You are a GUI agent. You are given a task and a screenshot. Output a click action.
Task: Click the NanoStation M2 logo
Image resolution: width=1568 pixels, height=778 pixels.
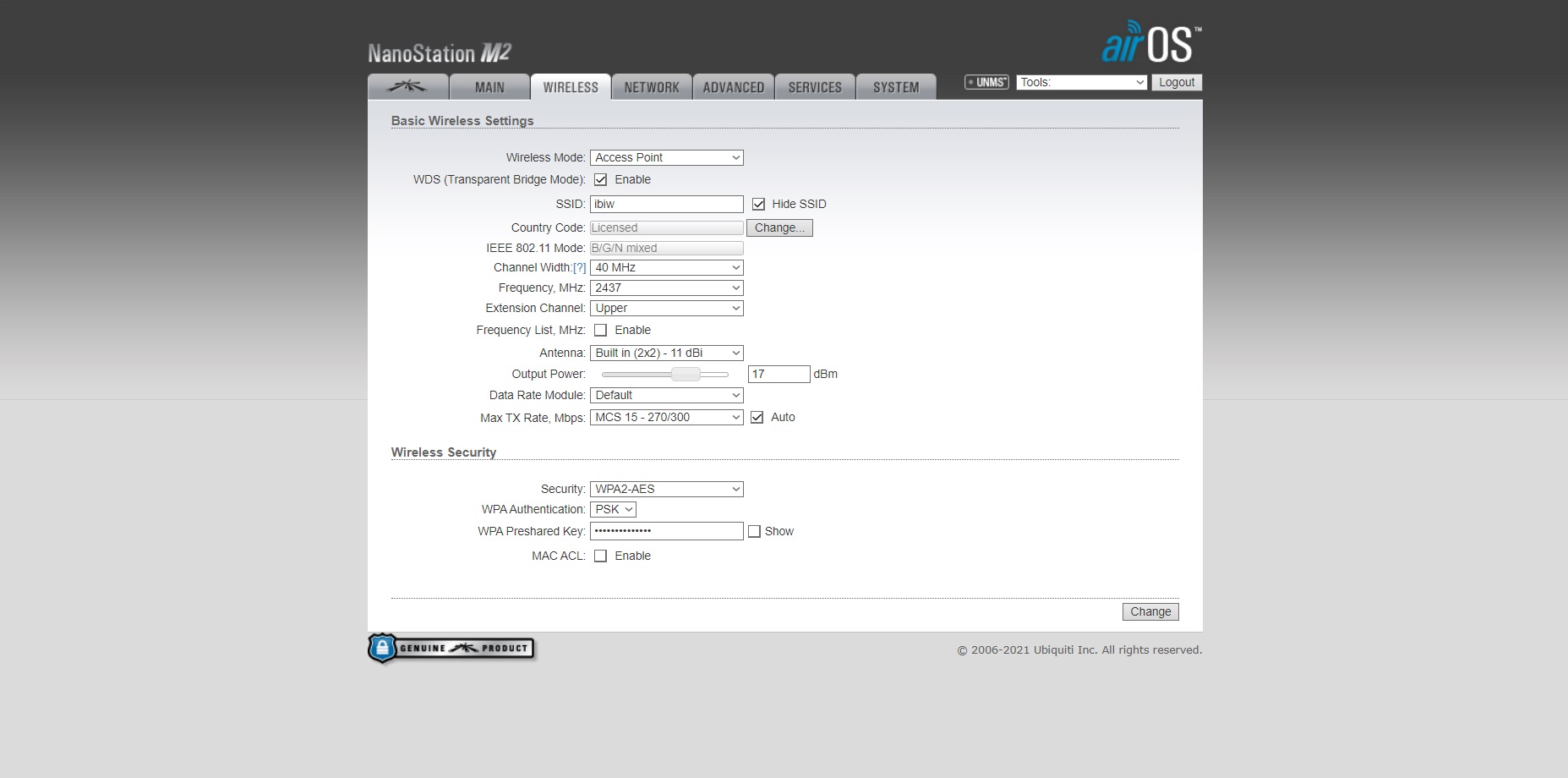(x=440, y=53)
